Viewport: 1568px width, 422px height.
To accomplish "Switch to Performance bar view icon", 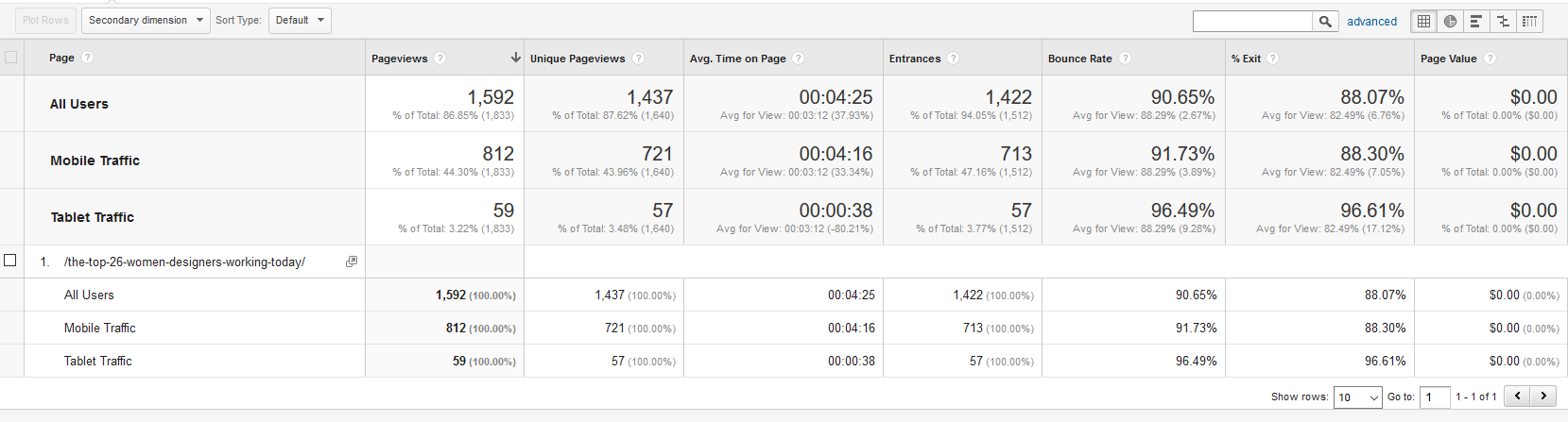I will tap(1476, 21).
